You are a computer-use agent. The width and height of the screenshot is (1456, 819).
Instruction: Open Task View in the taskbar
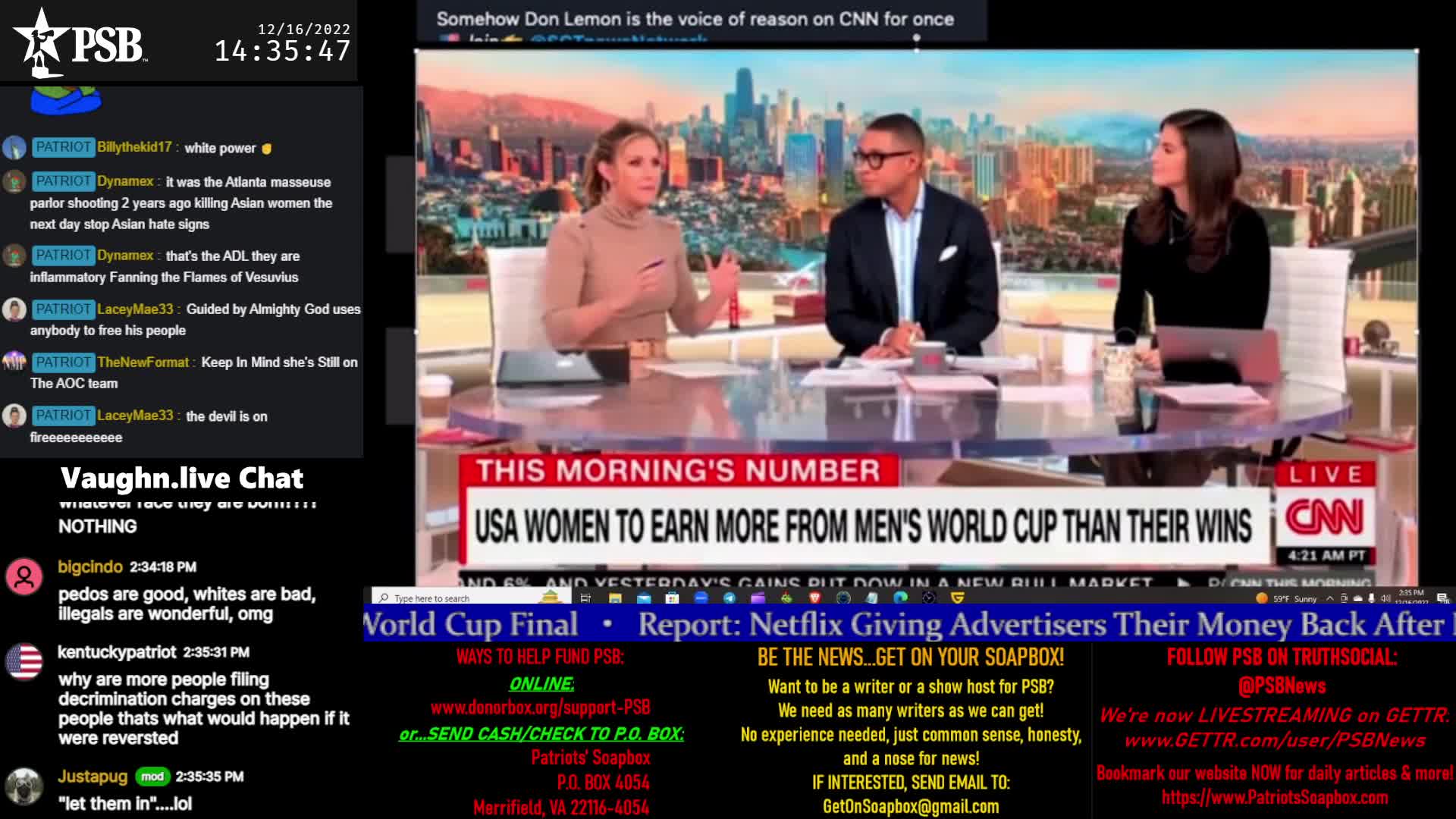[x=585, y=598]
